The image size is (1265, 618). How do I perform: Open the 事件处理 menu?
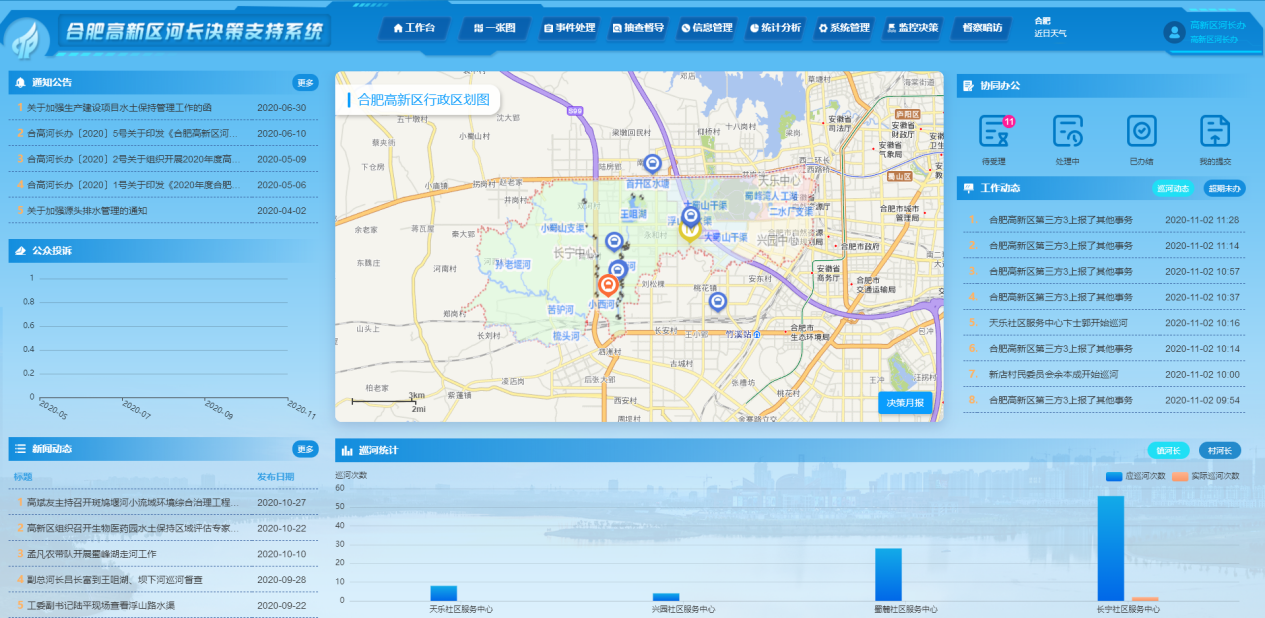tap(569, 28)
